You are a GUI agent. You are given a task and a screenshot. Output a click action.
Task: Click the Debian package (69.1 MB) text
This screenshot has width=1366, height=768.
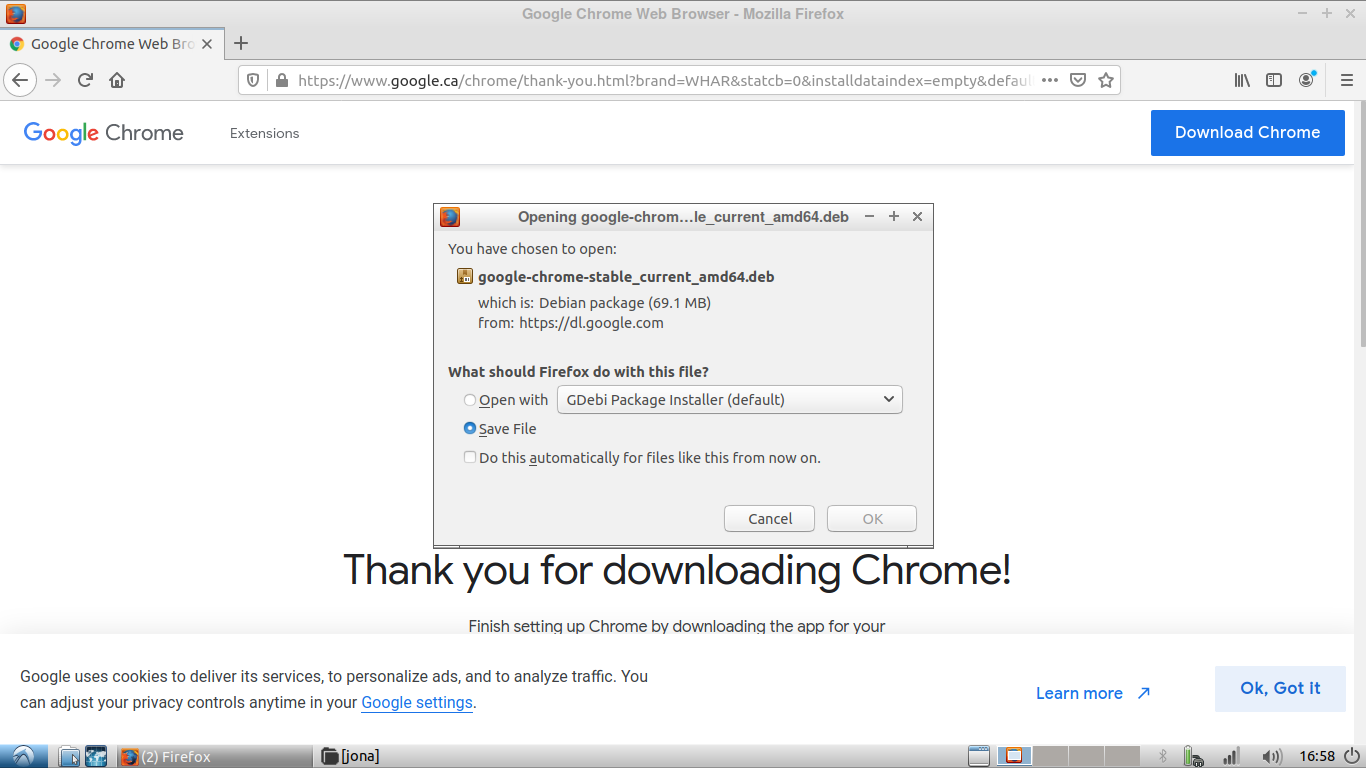625,302
